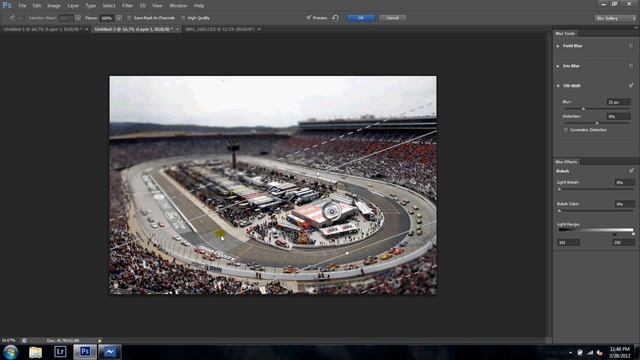Collapse the right panel dock arrows
Screen dimensions: 640x360
coord(636,27)
